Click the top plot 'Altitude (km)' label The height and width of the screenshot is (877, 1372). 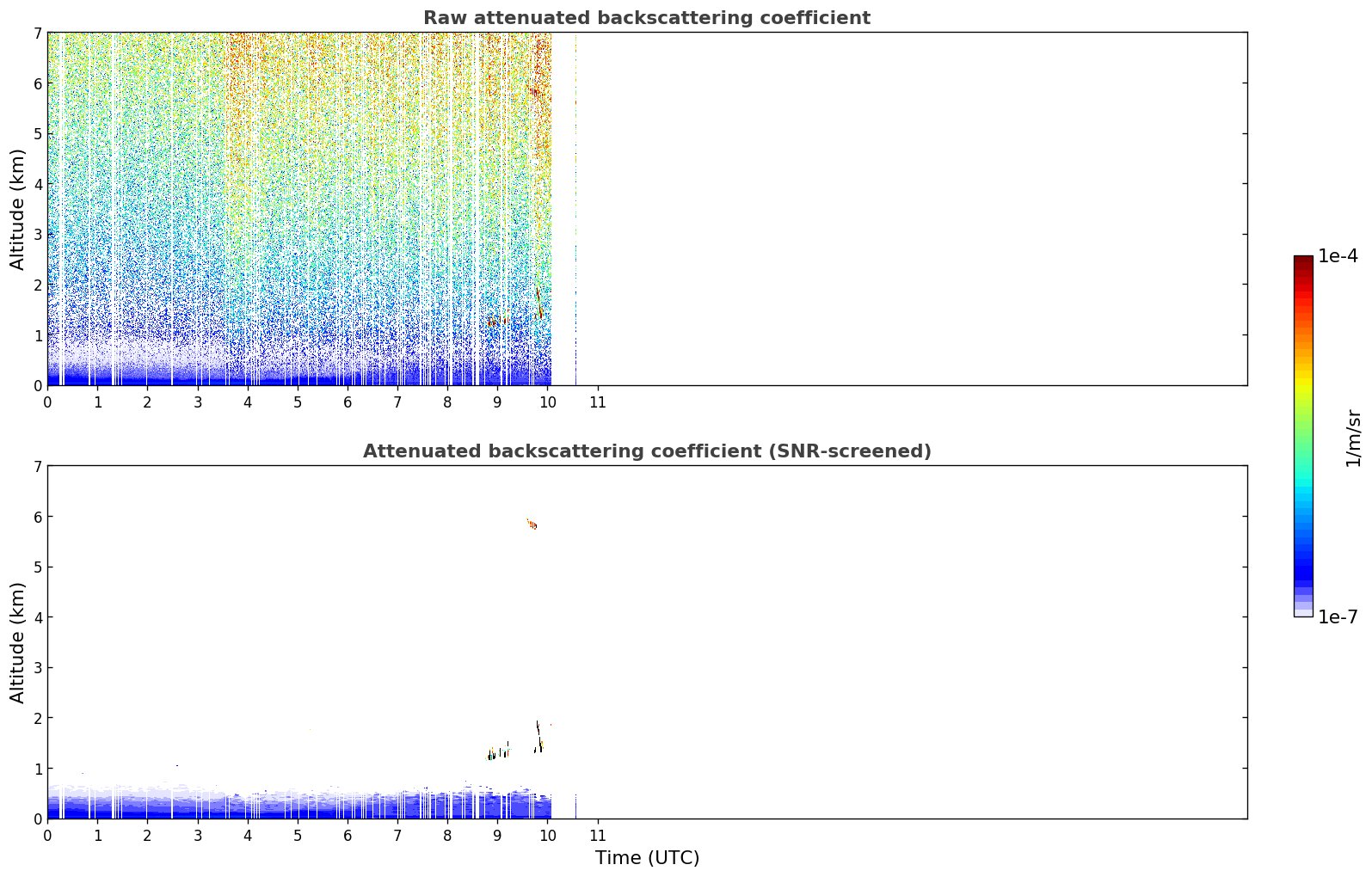point(18,209)
